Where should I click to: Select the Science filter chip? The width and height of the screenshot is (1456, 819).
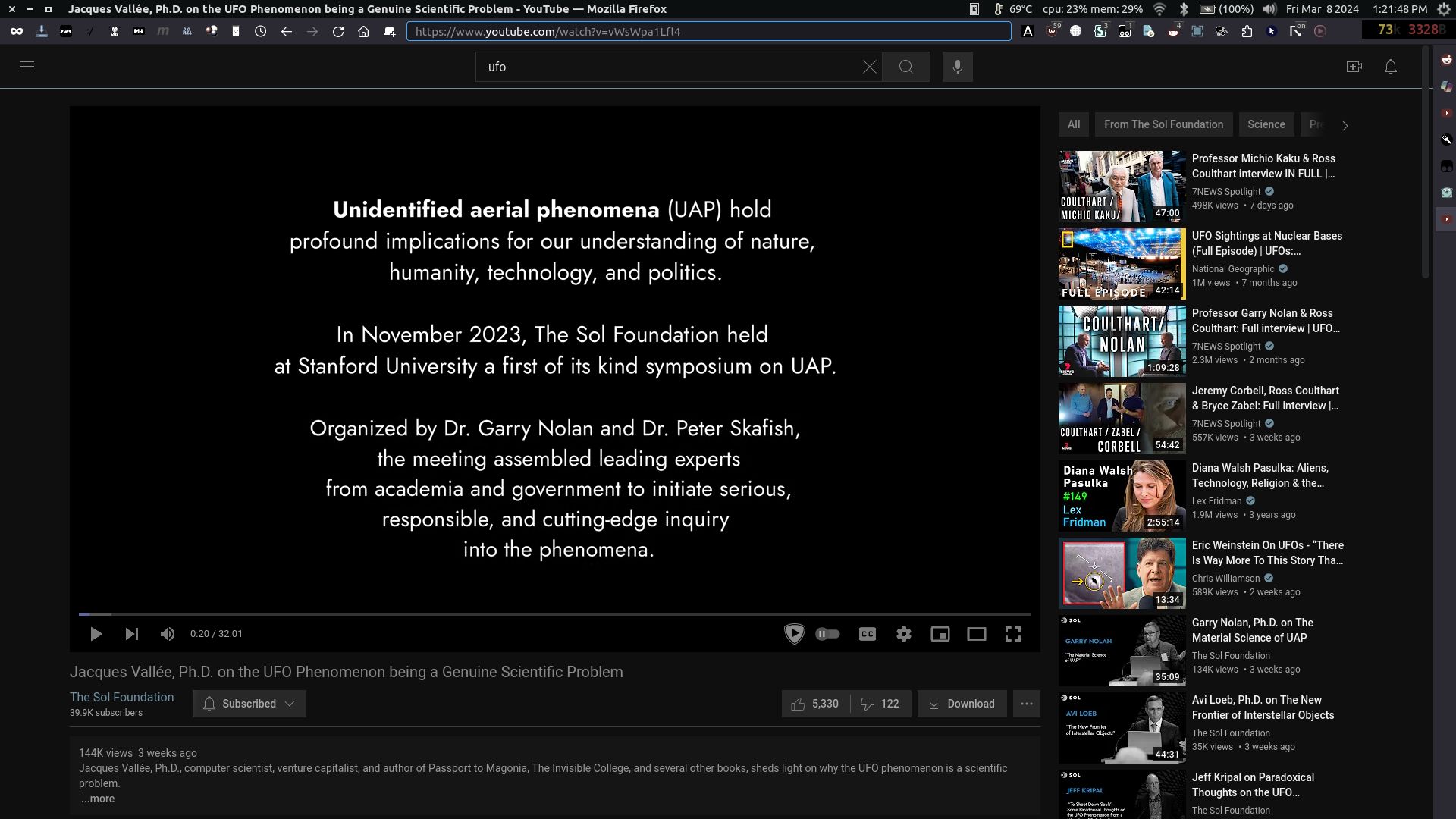pos(1266,124)
